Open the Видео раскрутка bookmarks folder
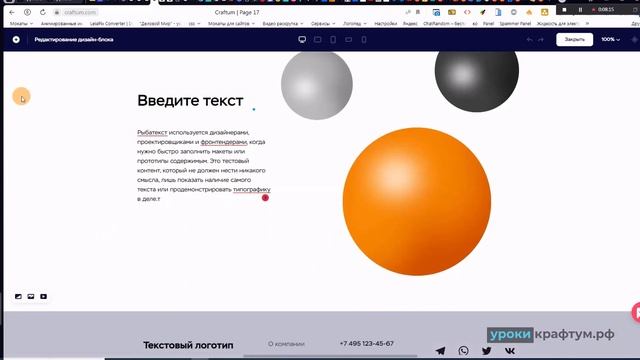 click(283, 24)
